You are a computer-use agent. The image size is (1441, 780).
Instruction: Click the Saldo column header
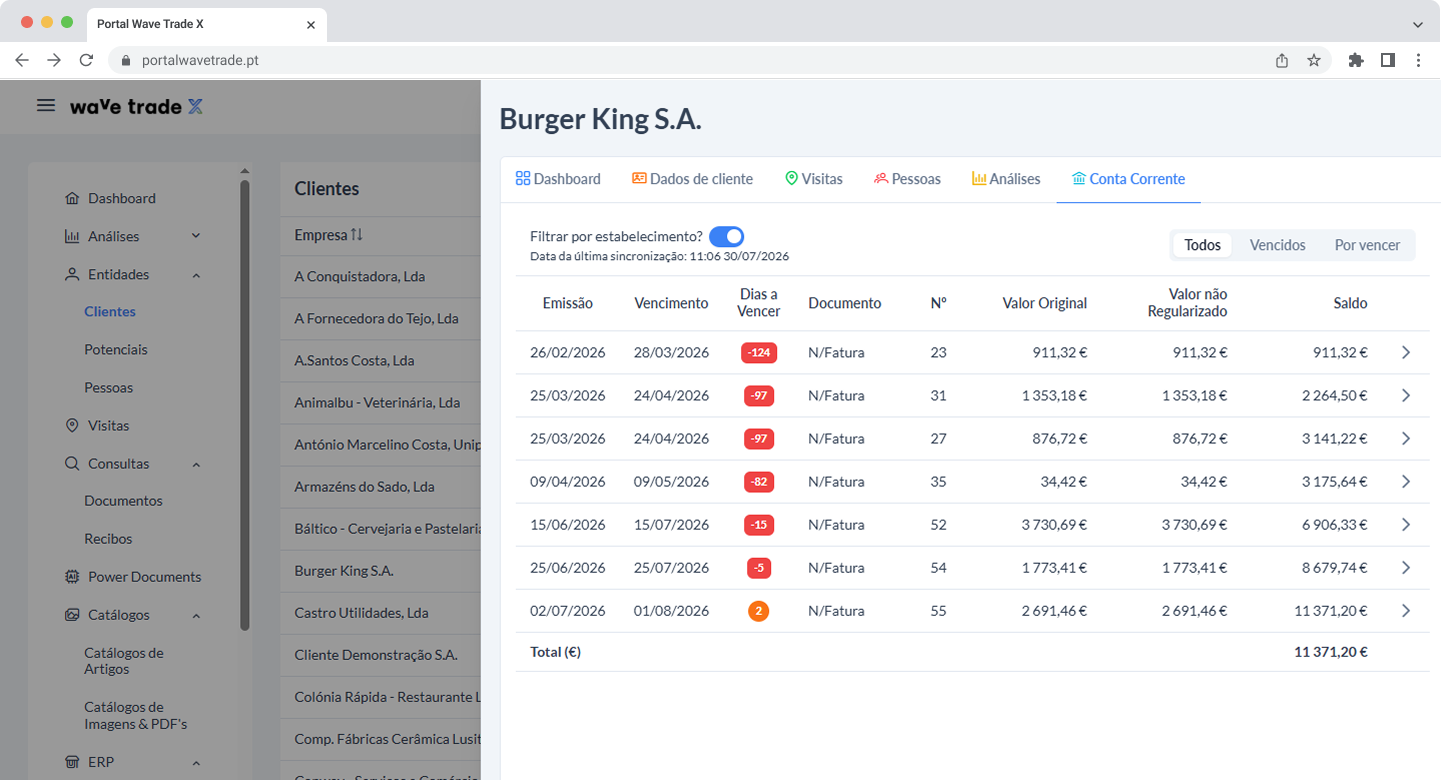1350,303
